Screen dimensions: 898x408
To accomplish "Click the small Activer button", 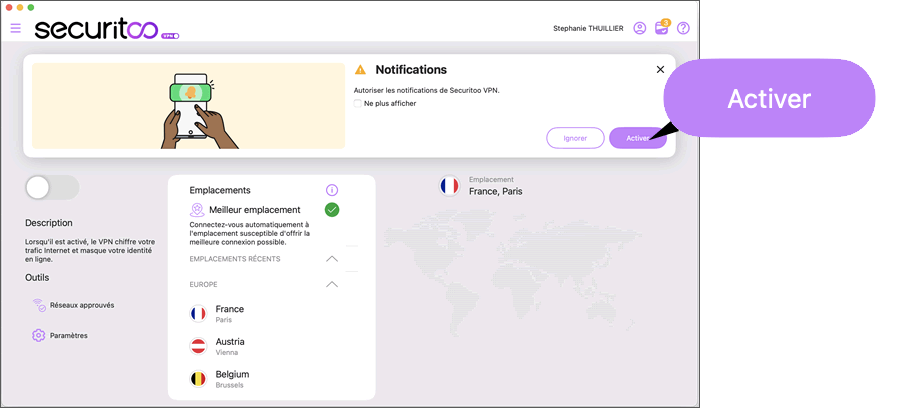I will click(x=637, y=138).
